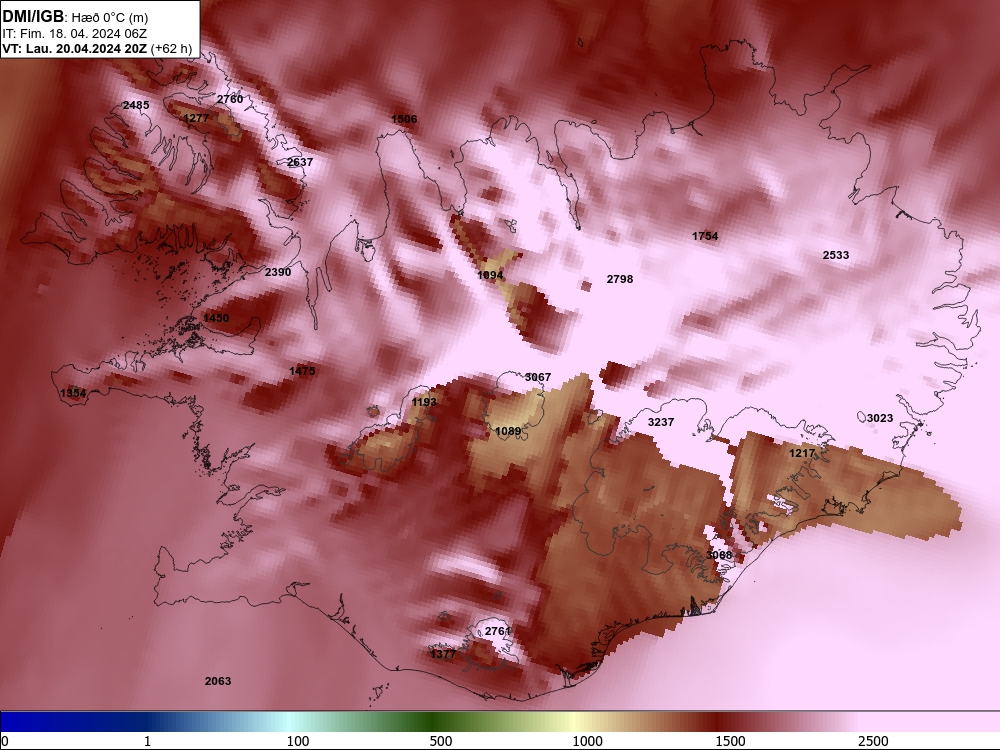Click the 1217 height value

(x=802, y=453)
